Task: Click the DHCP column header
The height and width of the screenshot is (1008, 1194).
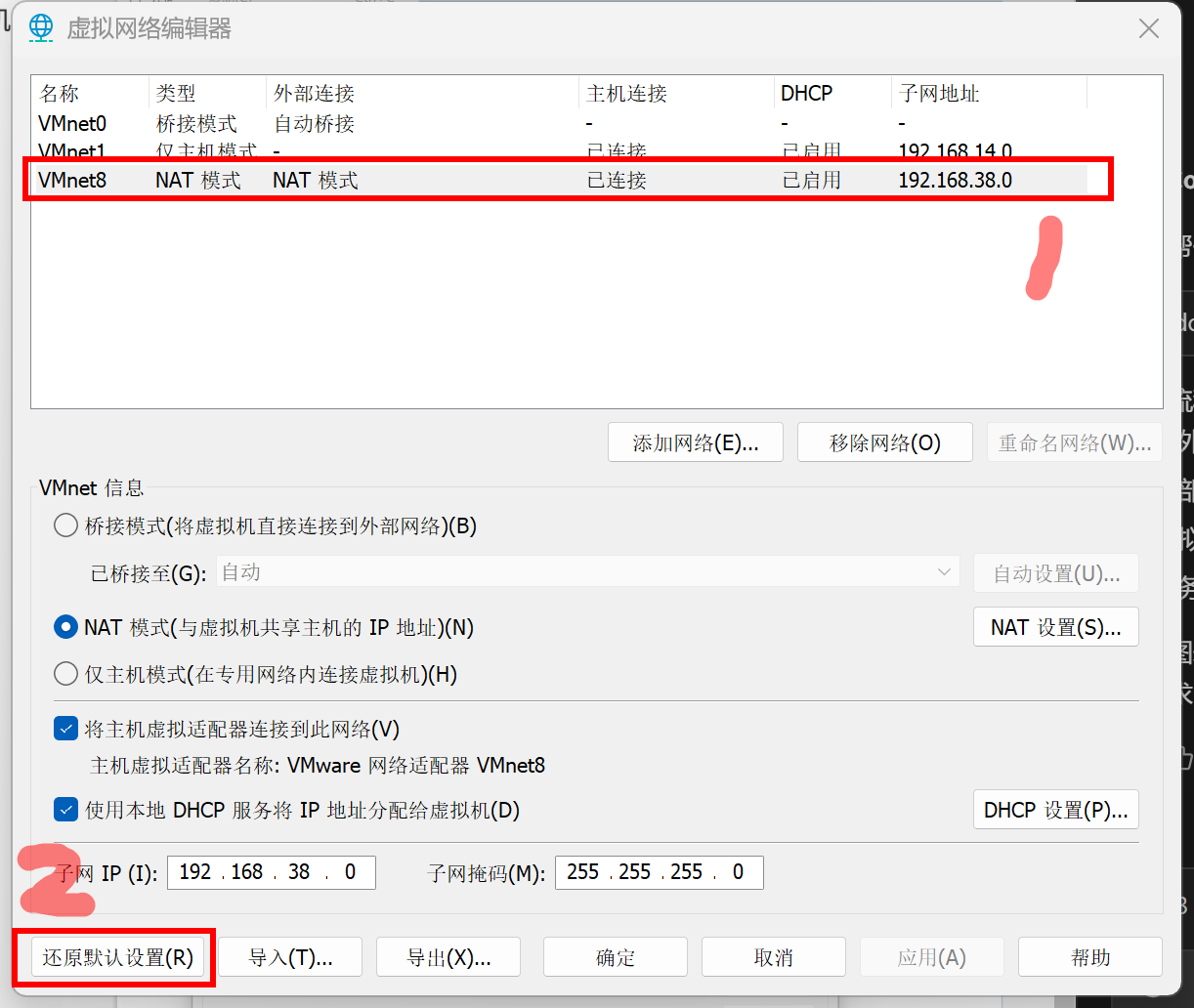Action: point(832,94)
